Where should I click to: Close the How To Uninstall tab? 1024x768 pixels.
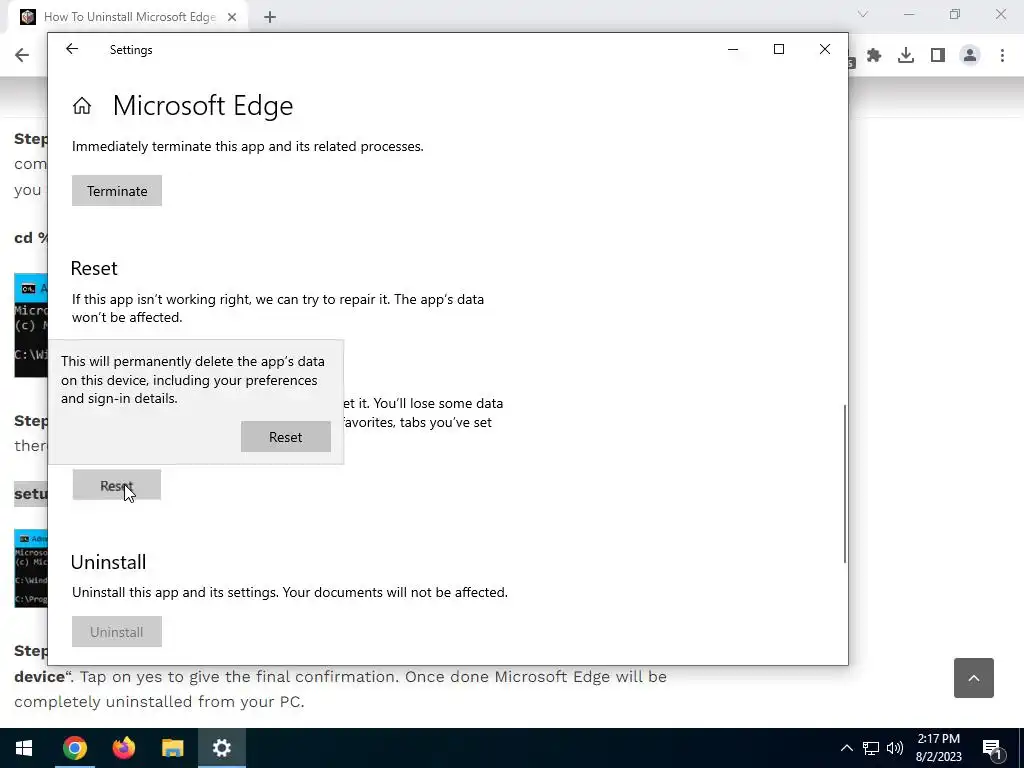coord(232,17)
